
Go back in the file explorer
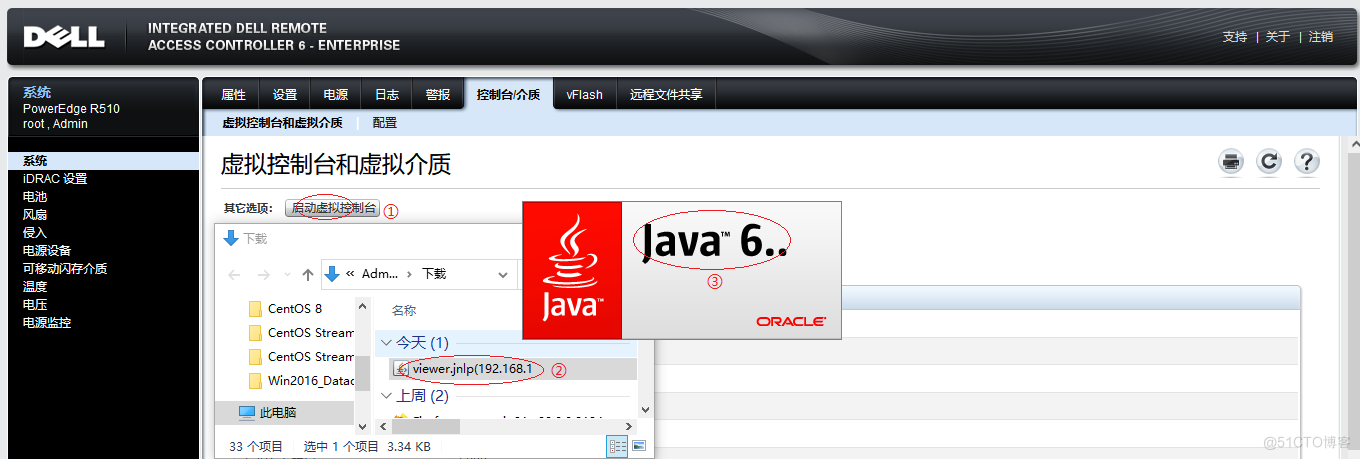click(x=234, y=274)
